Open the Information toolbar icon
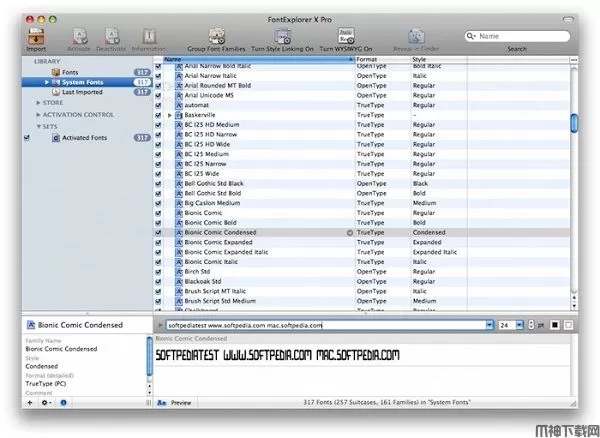This screenshot has width=600, height=438. [x=149, y=37]
